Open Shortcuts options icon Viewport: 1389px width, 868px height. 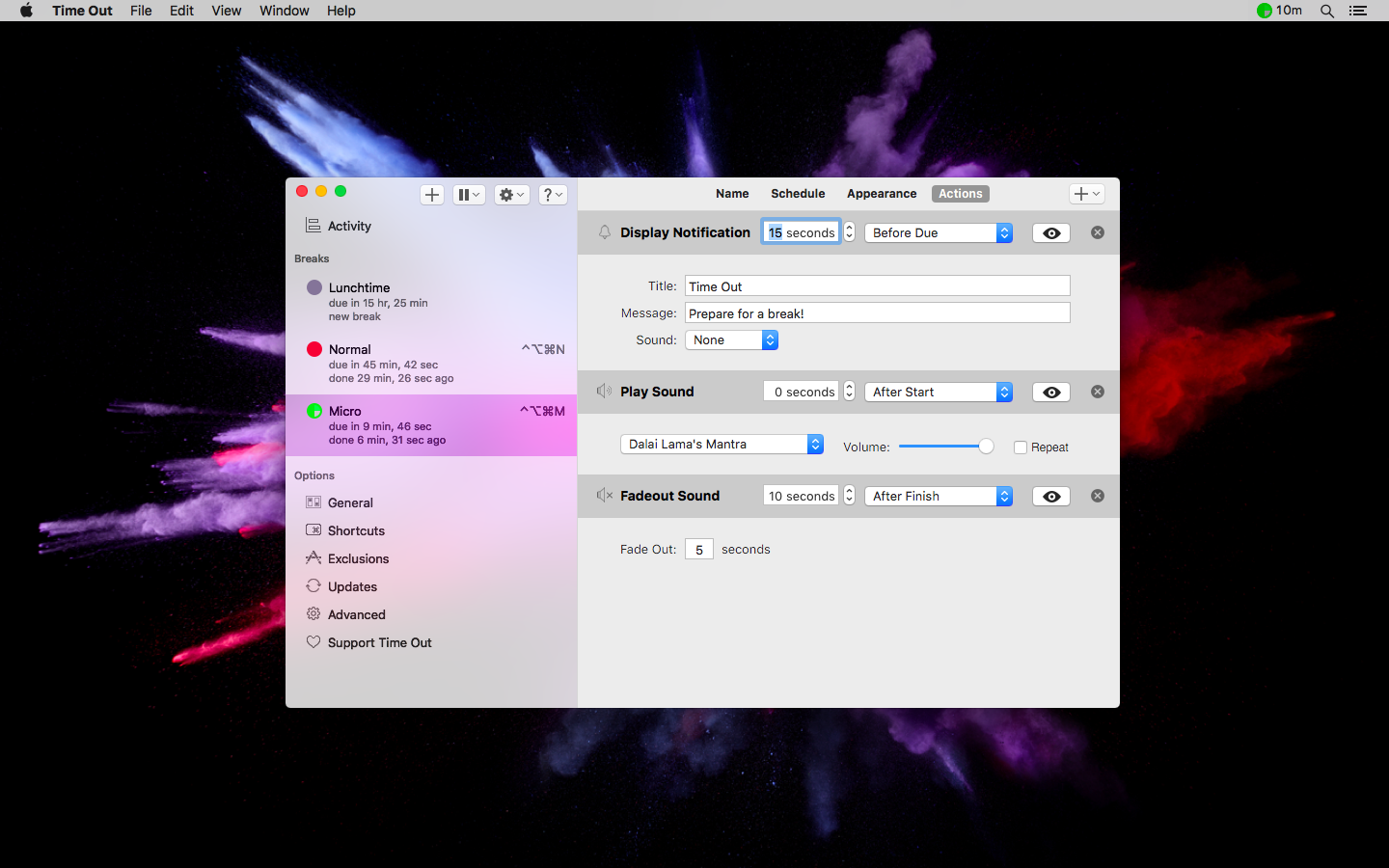point(313,529)
